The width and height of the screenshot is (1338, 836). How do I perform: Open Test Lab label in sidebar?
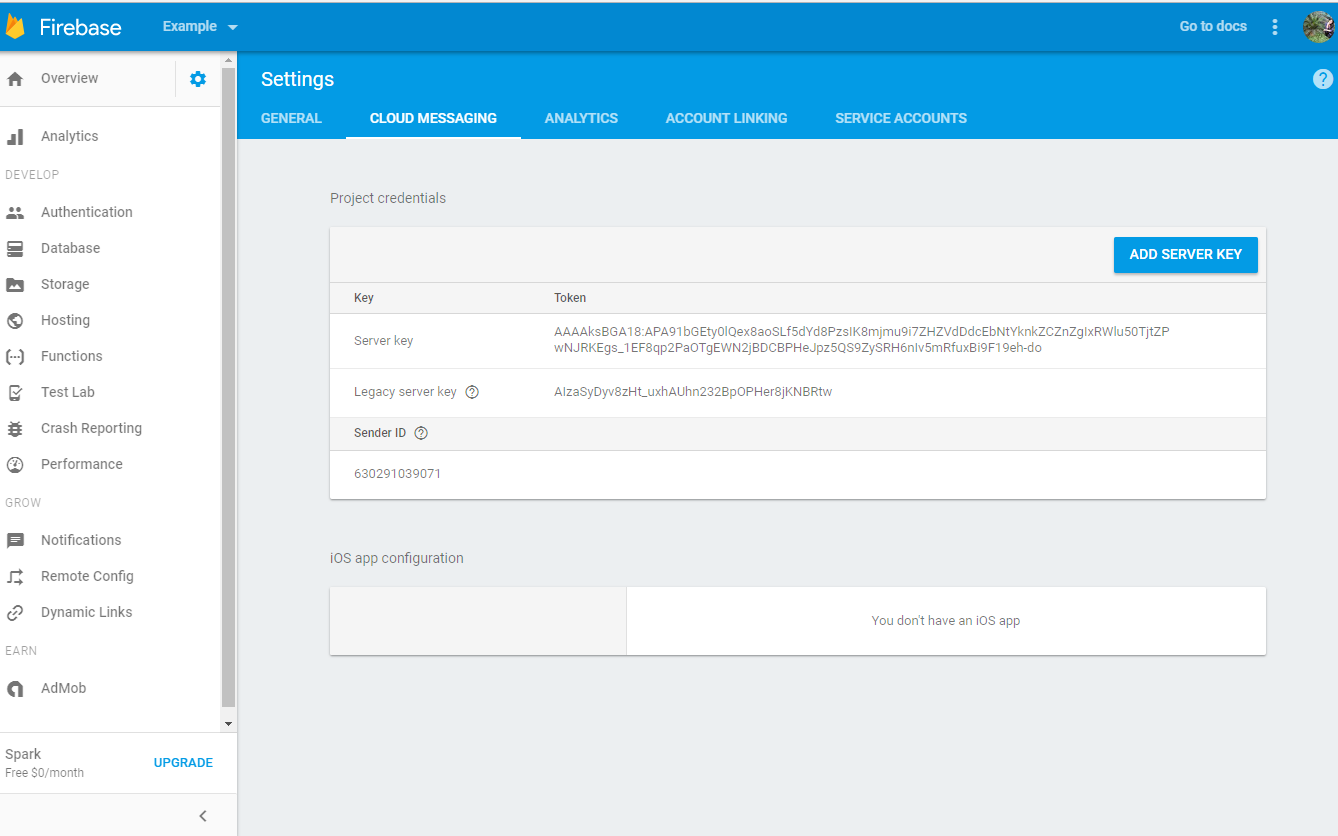(x=68, y=392)
